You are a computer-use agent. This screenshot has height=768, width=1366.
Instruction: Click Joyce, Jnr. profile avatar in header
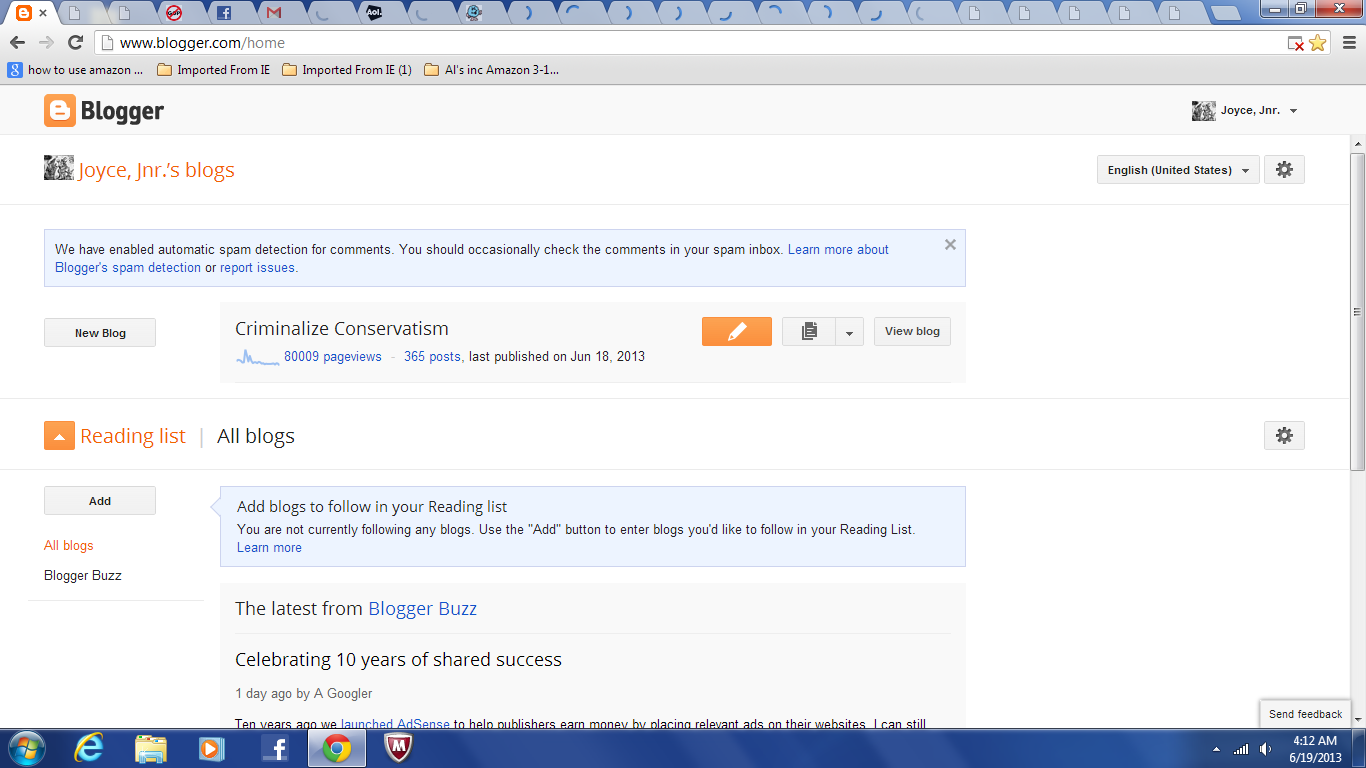[1204, 110]
